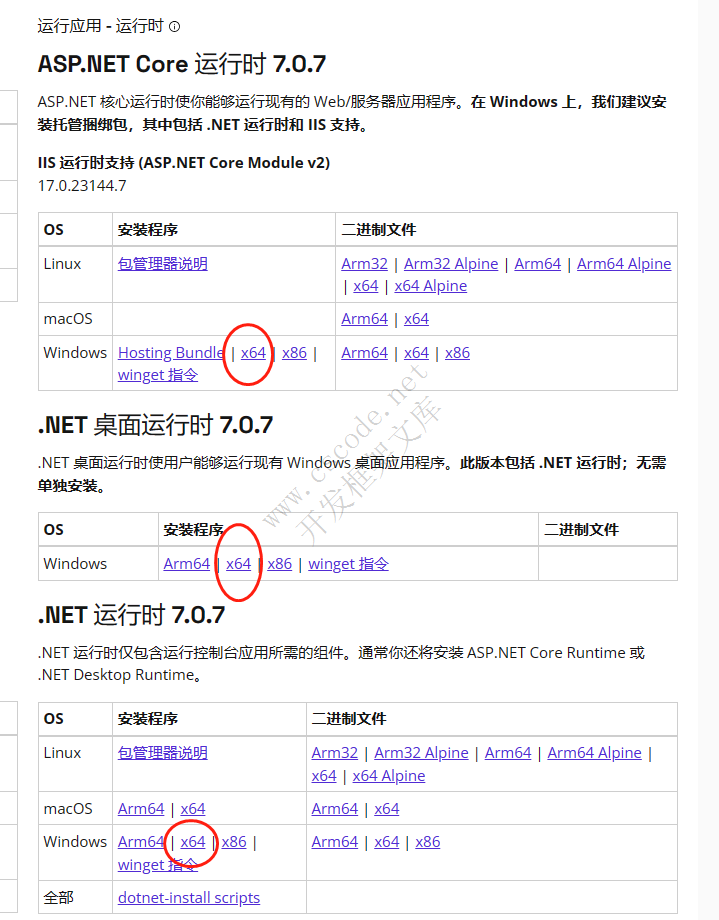Download Arm32 Linux binary for .NET 运行时
This screenshot has height=920, width=719.
click(x=335, y=753)
